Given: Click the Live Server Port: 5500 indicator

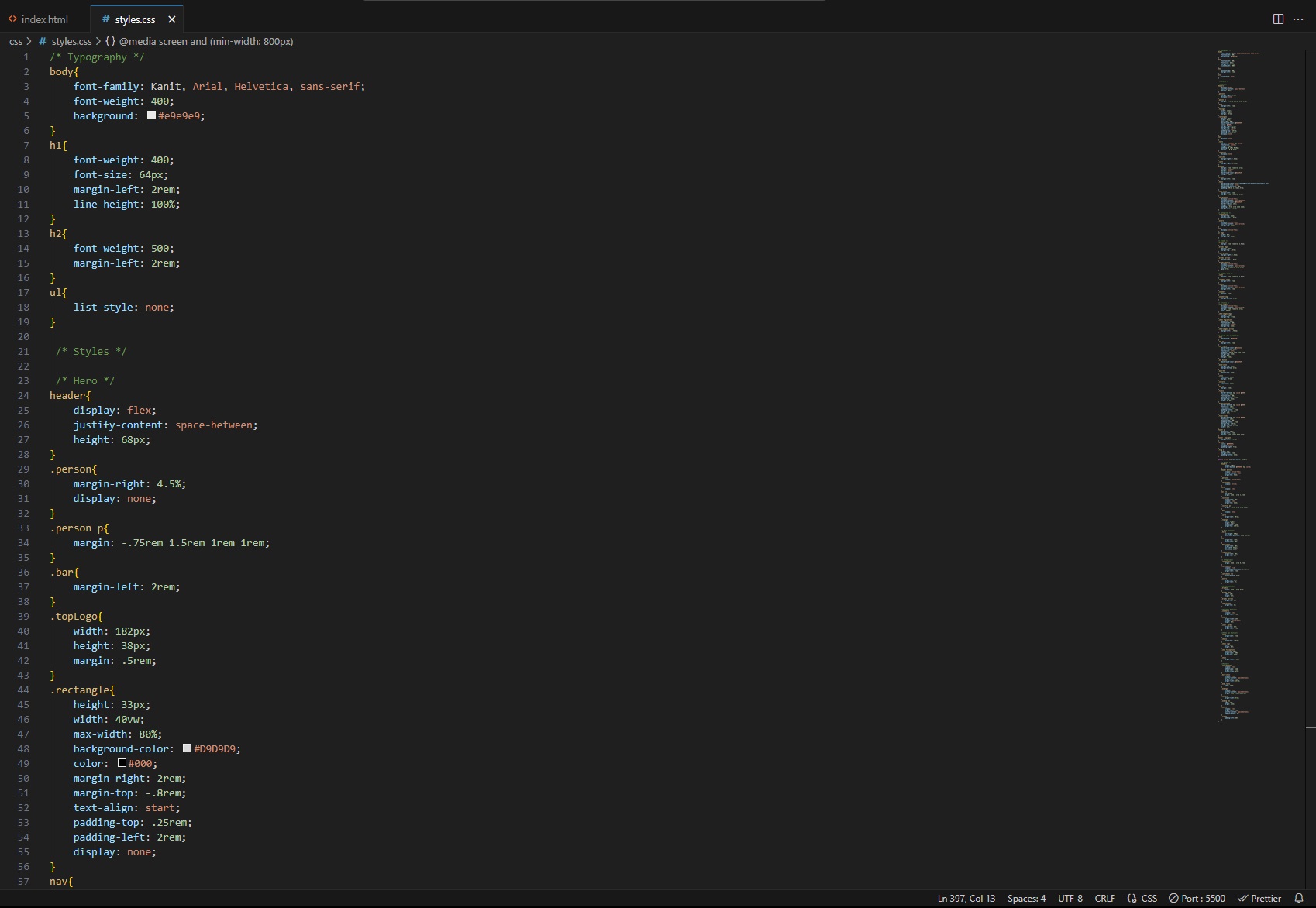Looking at the screenshot, I should click(1197, 899).
